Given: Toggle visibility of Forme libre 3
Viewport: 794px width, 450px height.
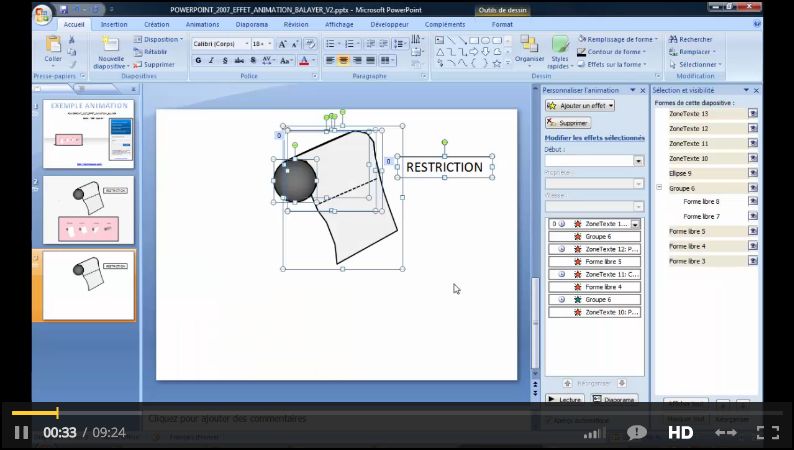Looking at the screenshot, I should [x=753, y=261].
